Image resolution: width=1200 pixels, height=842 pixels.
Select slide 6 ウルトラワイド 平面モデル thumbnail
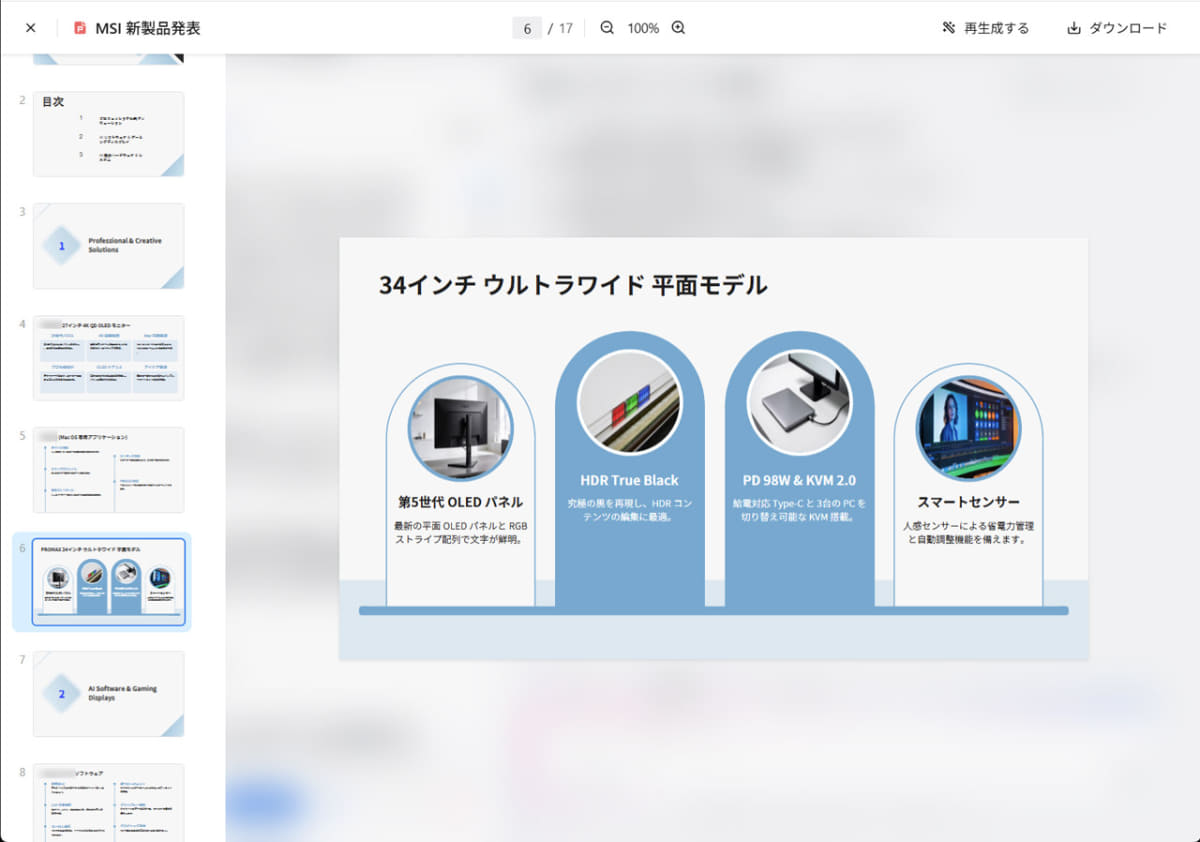(108, 582)
